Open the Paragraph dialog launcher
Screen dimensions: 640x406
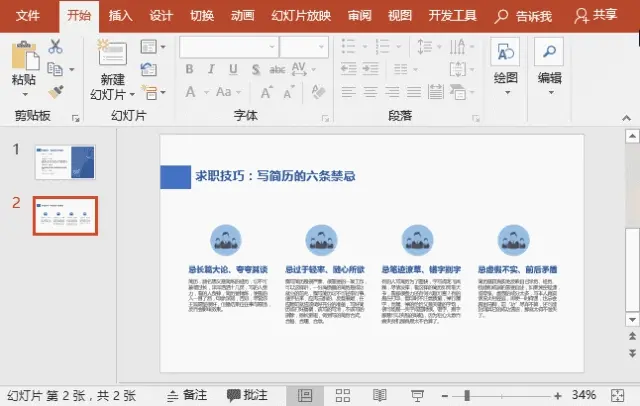[476, 118]
